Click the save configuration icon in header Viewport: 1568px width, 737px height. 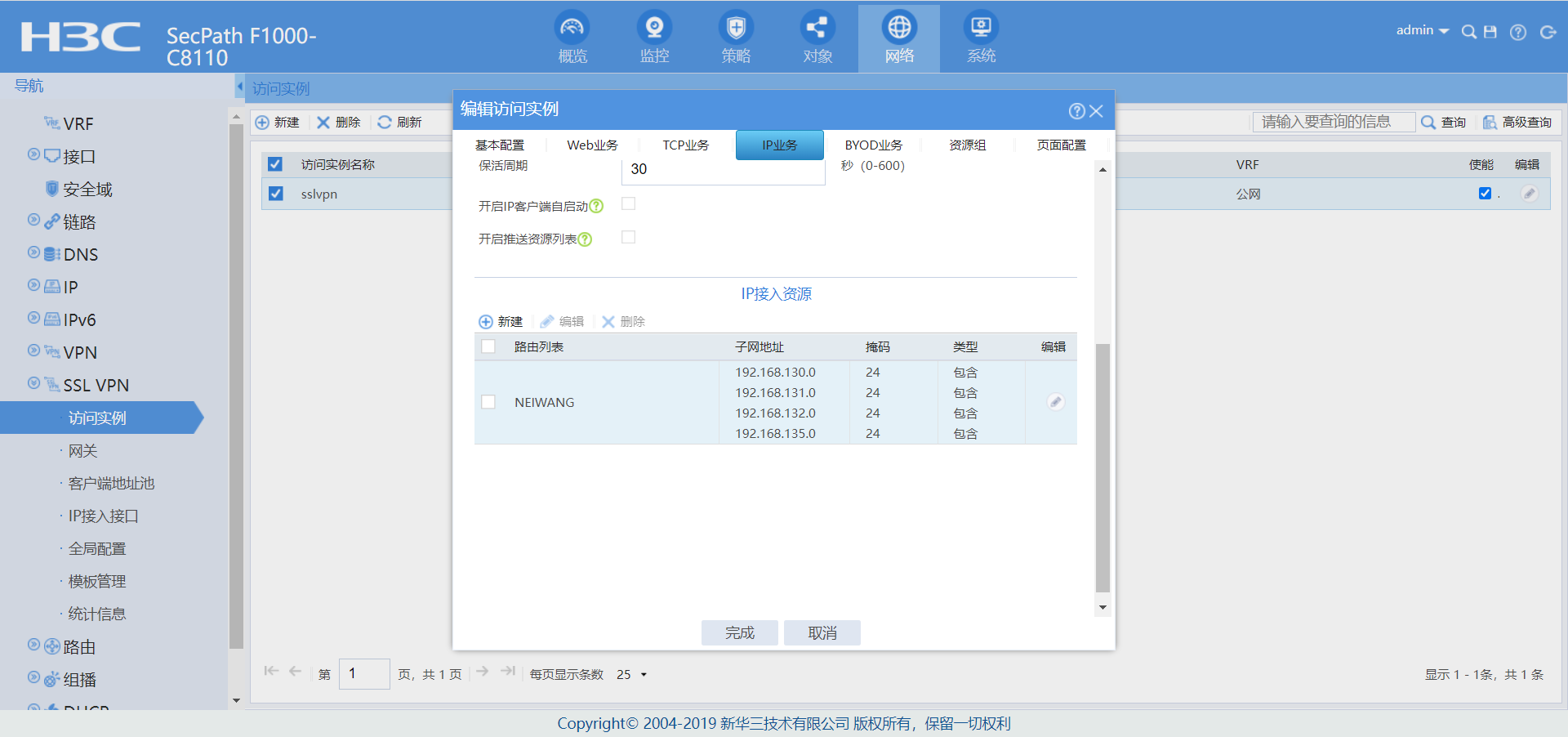click(1490, 32)
